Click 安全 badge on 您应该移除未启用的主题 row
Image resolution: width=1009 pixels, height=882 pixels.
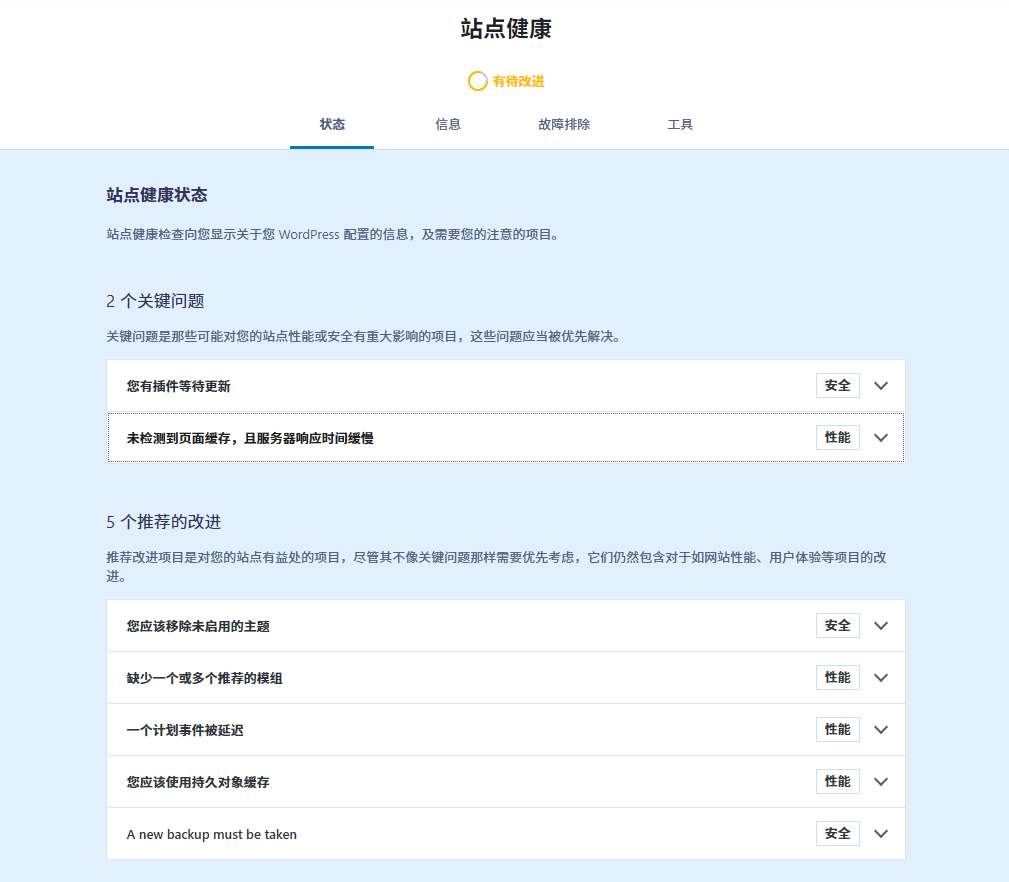837,626
